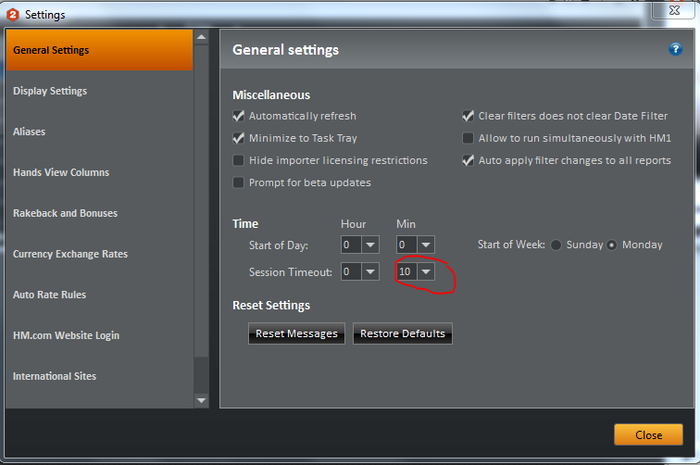Image resolution: width=700 pixels, height=465 pixels.
Task: Open Aliases section
Action: (100, 132)
